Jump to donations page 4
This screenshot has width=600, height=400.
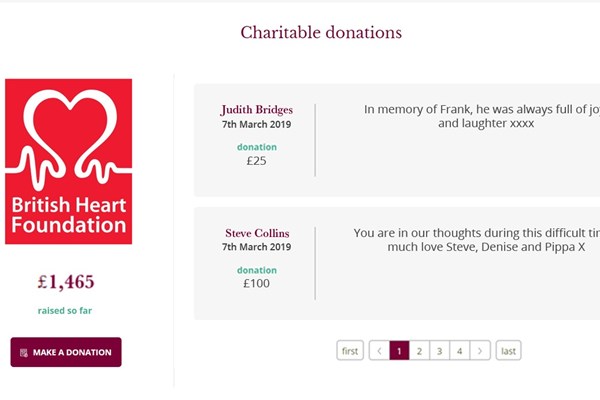460,351
